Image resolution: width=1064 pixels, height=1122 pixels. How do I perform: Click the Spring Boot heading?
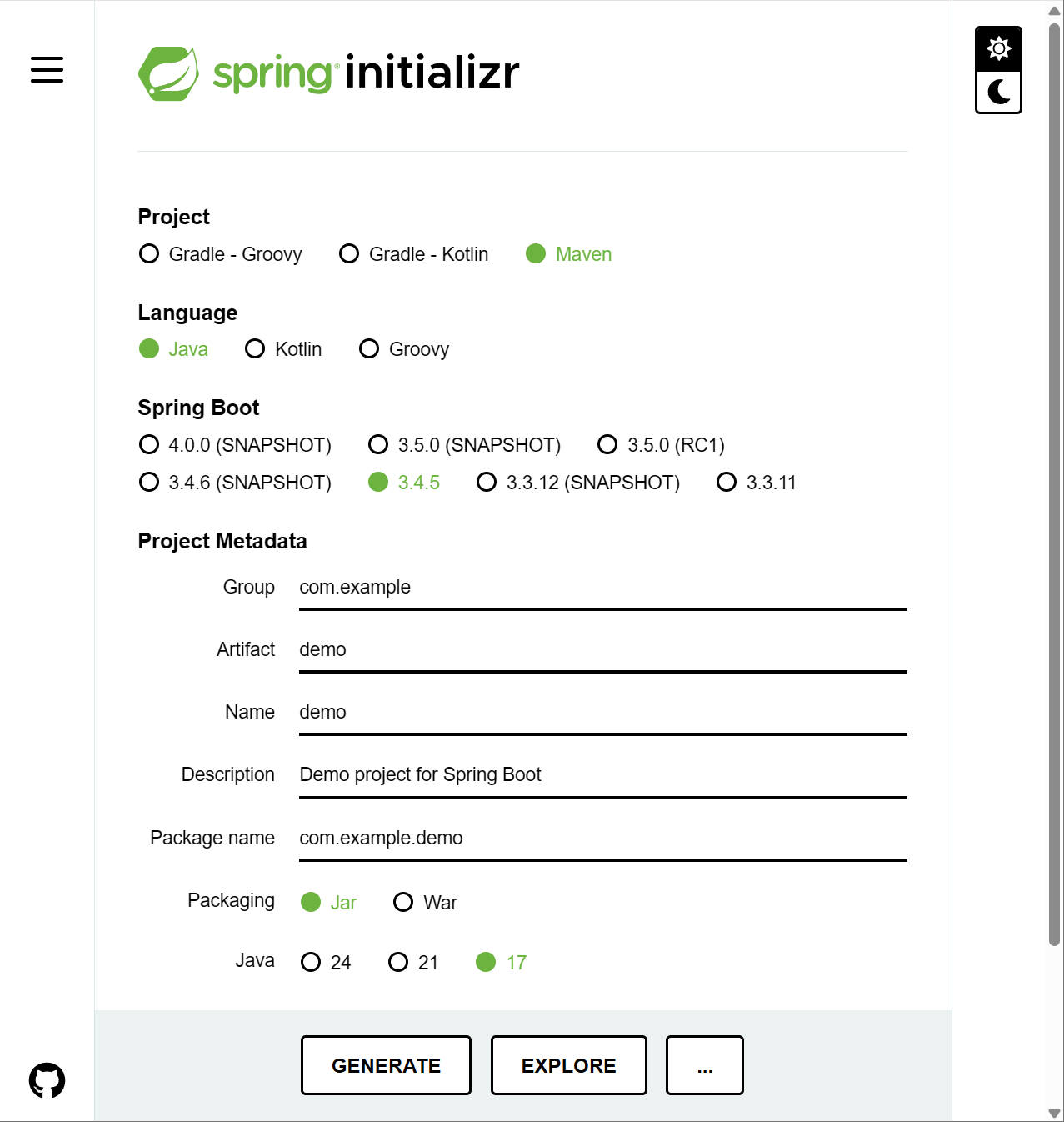pyautogui.click(x=198, y=408)
